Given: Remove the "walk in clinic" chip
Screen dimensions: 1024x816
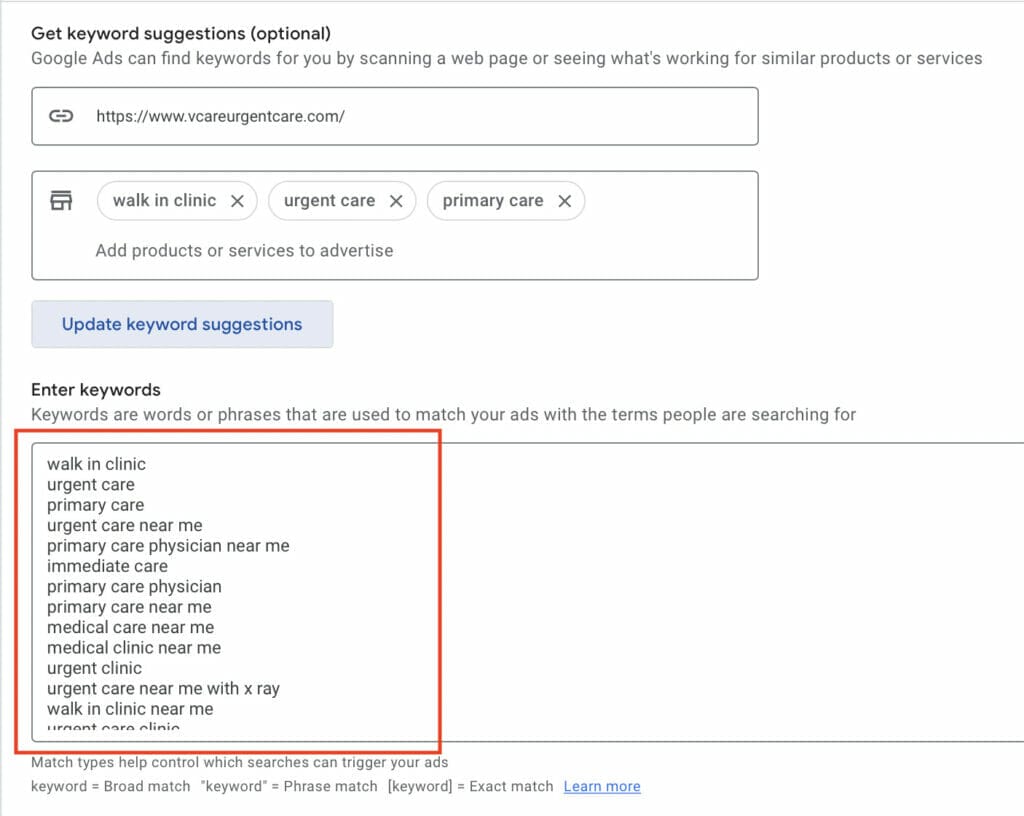Looking at the screenshot, I should coord(238,201).
